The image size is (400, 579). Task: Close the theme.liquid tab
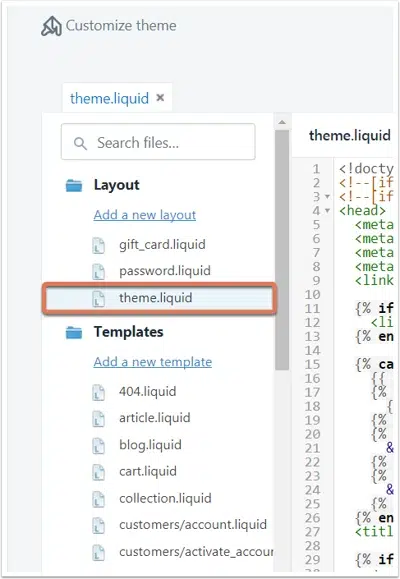click(x=160, y=98)
